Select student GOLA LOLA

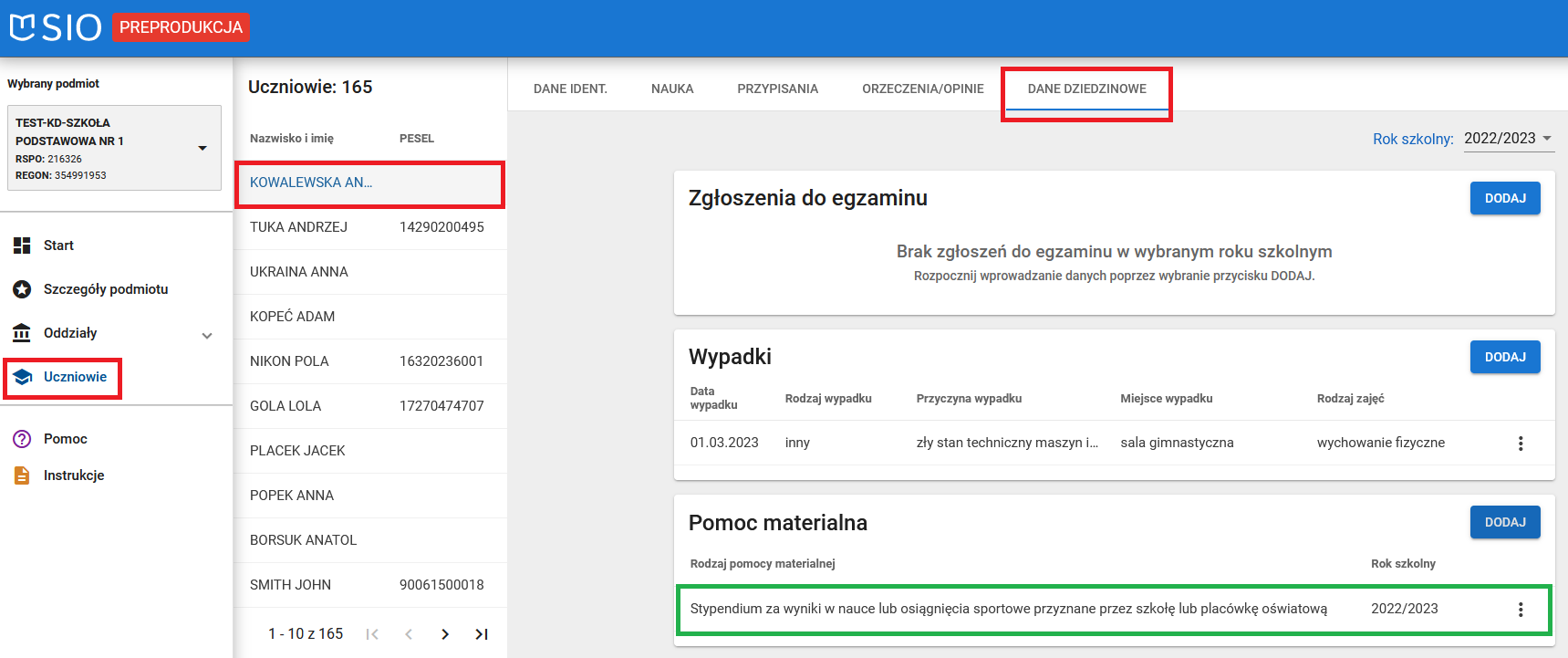[x=286, y=406]
